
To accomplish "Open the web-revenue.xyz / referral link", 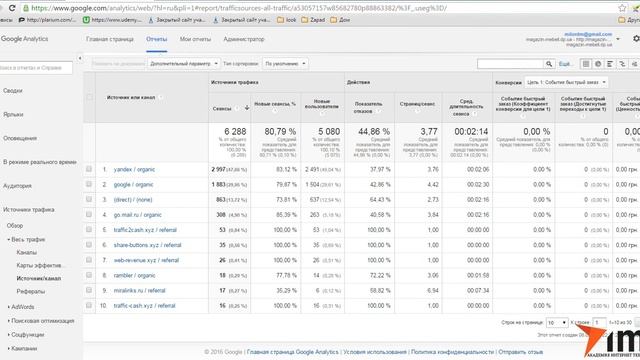I will tap(146, 260).
